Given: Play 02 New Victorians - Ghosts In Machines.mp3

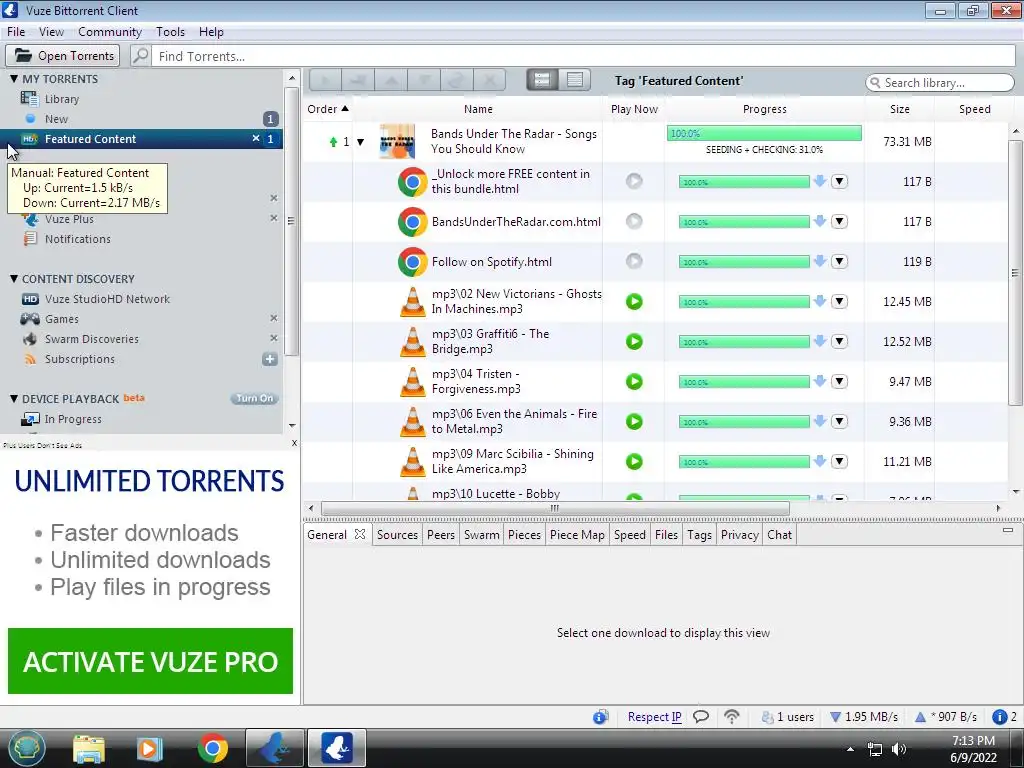Looking at the screenshot, I should coord(634,302).
